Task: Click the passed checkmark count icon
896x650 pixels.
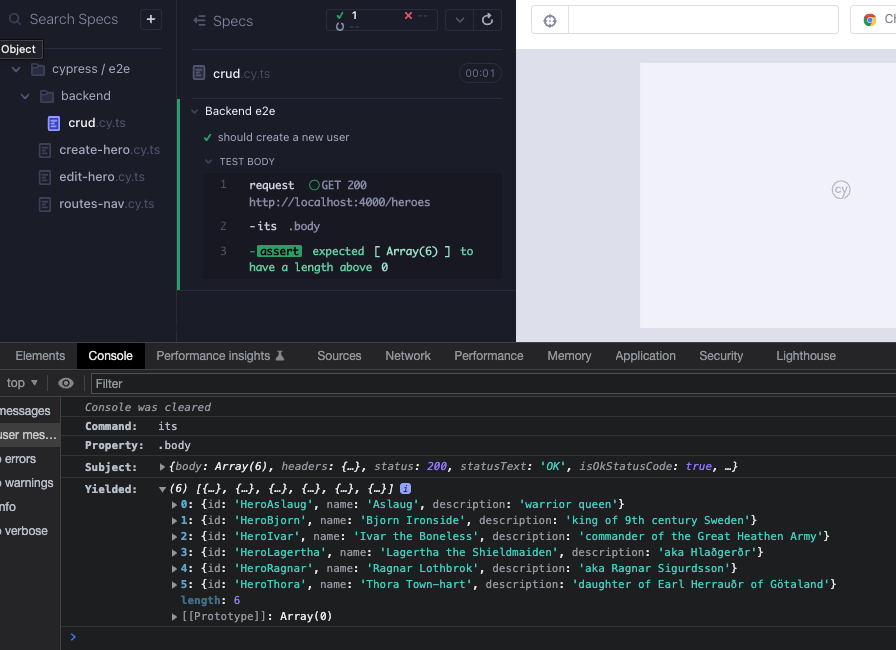Action: tap(340, 15)
